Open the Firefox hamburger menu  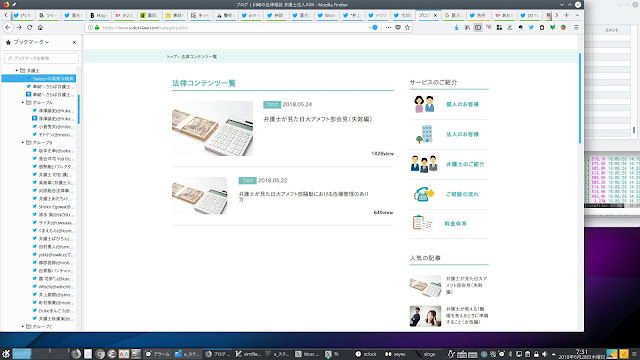coord(576,27)
